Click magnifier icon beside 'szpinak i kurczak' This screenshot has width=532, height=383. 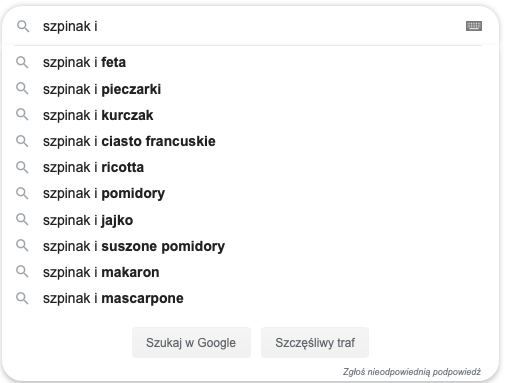(22, 115)
